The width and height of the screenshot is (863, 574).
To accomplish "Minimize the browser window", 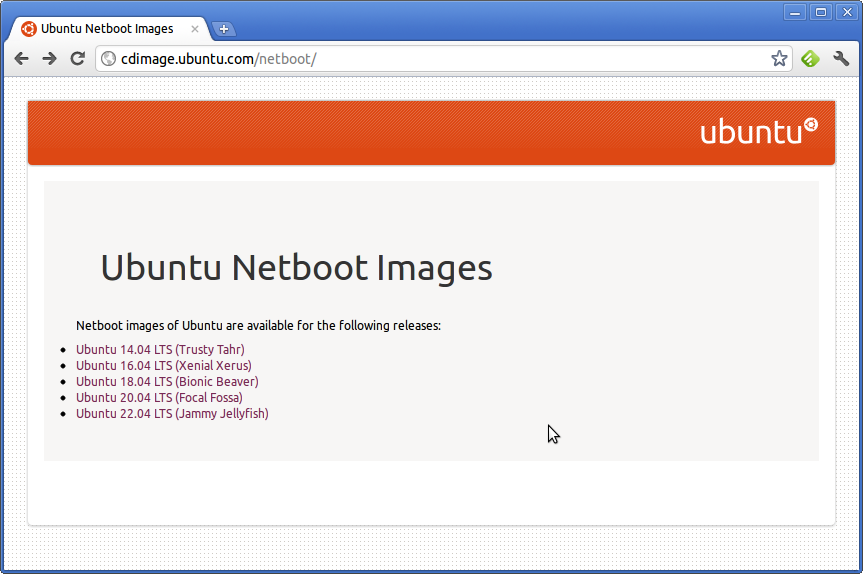I will [795, 12].
